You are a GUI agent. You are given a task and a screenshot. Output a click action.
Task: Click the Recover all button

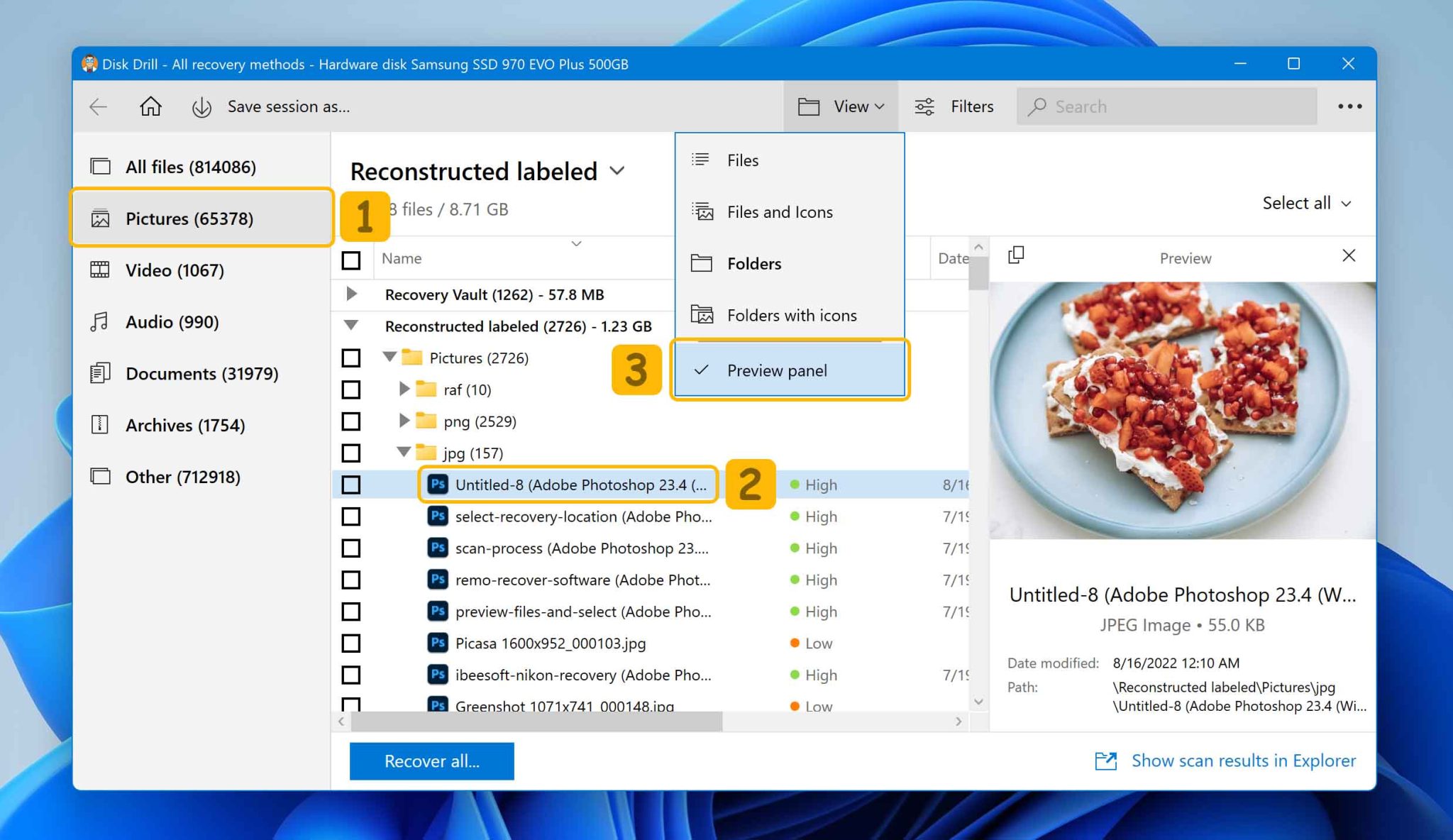click(x=431, y=761)
